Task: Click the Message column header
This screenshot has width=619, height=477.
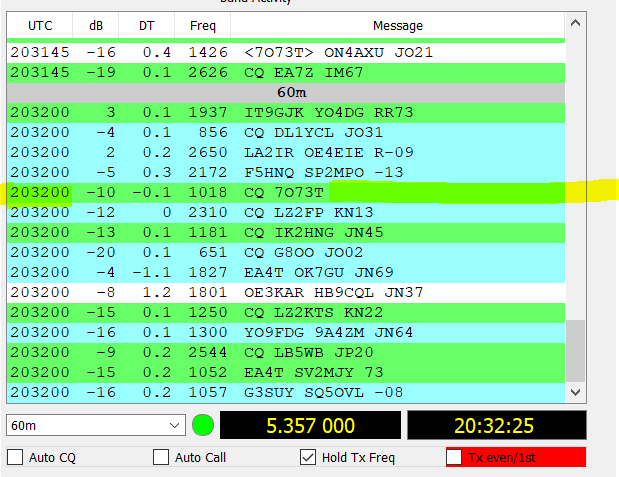Action: (397, 25)
